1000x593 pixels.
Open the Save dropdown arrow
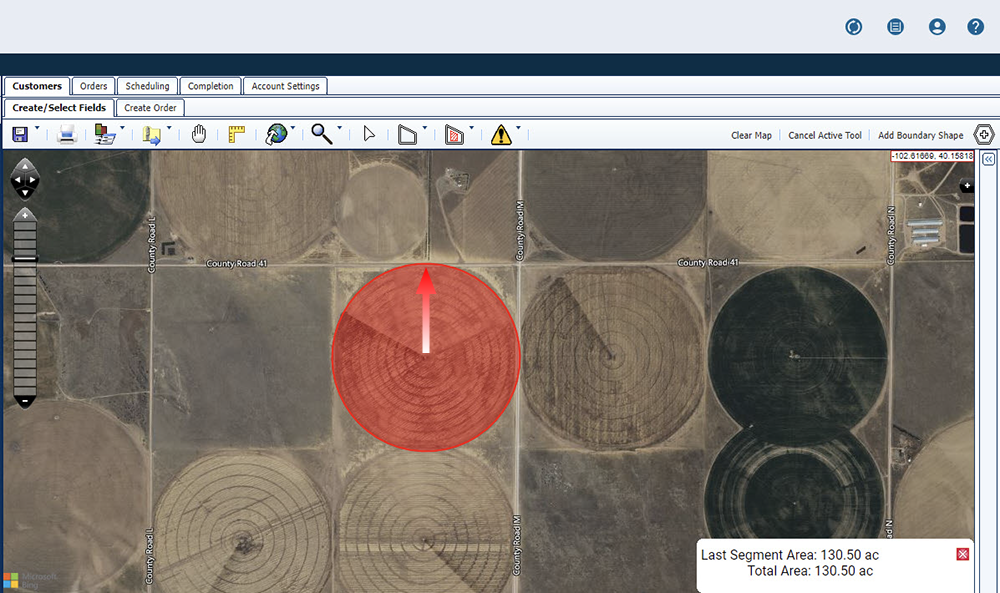point(37,128)
